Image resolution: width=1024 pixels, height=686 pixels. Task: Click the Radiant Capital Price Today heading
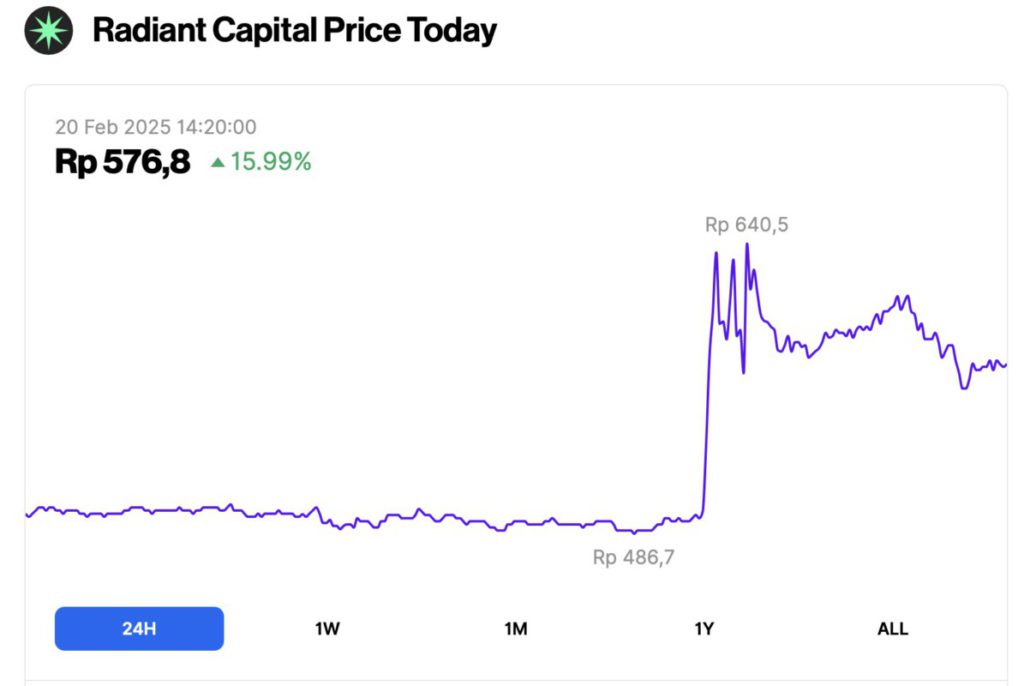294,30
